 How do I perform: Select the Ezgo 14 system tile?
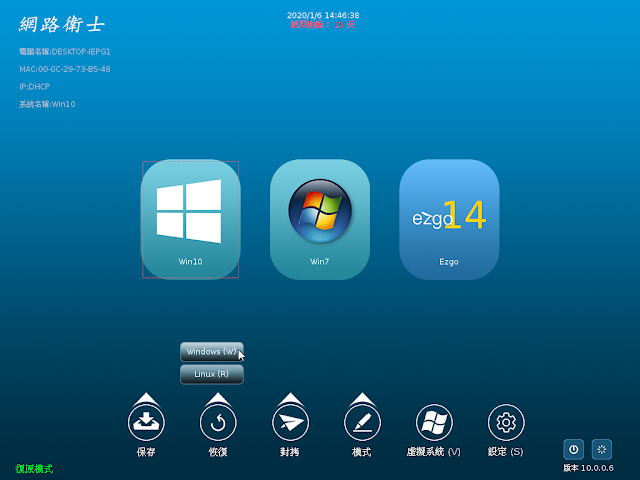coord(449,219)
